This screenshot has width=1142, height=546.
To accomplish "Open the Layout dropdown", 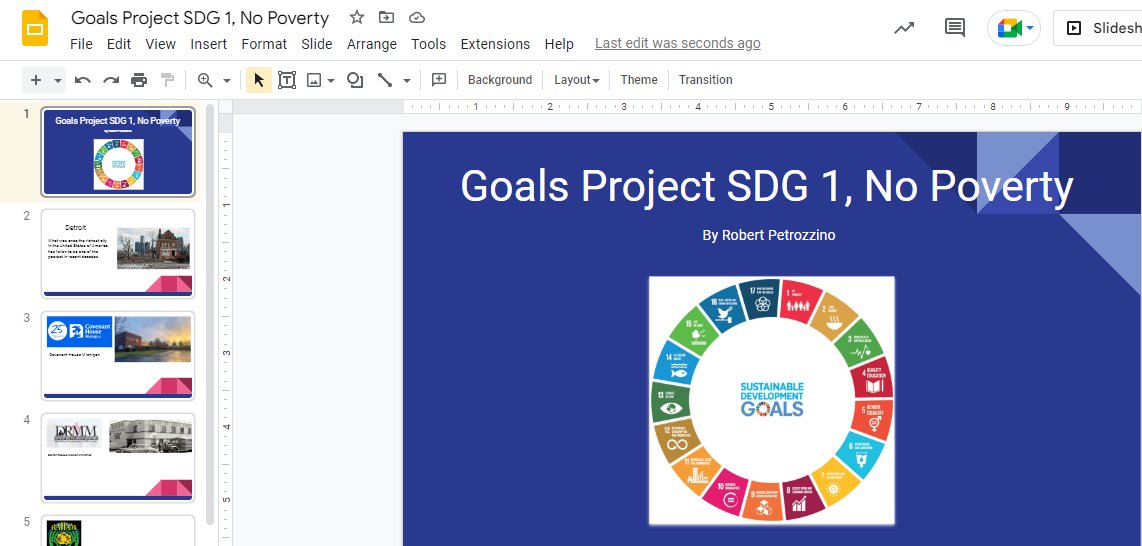I will tap(576, 80).
